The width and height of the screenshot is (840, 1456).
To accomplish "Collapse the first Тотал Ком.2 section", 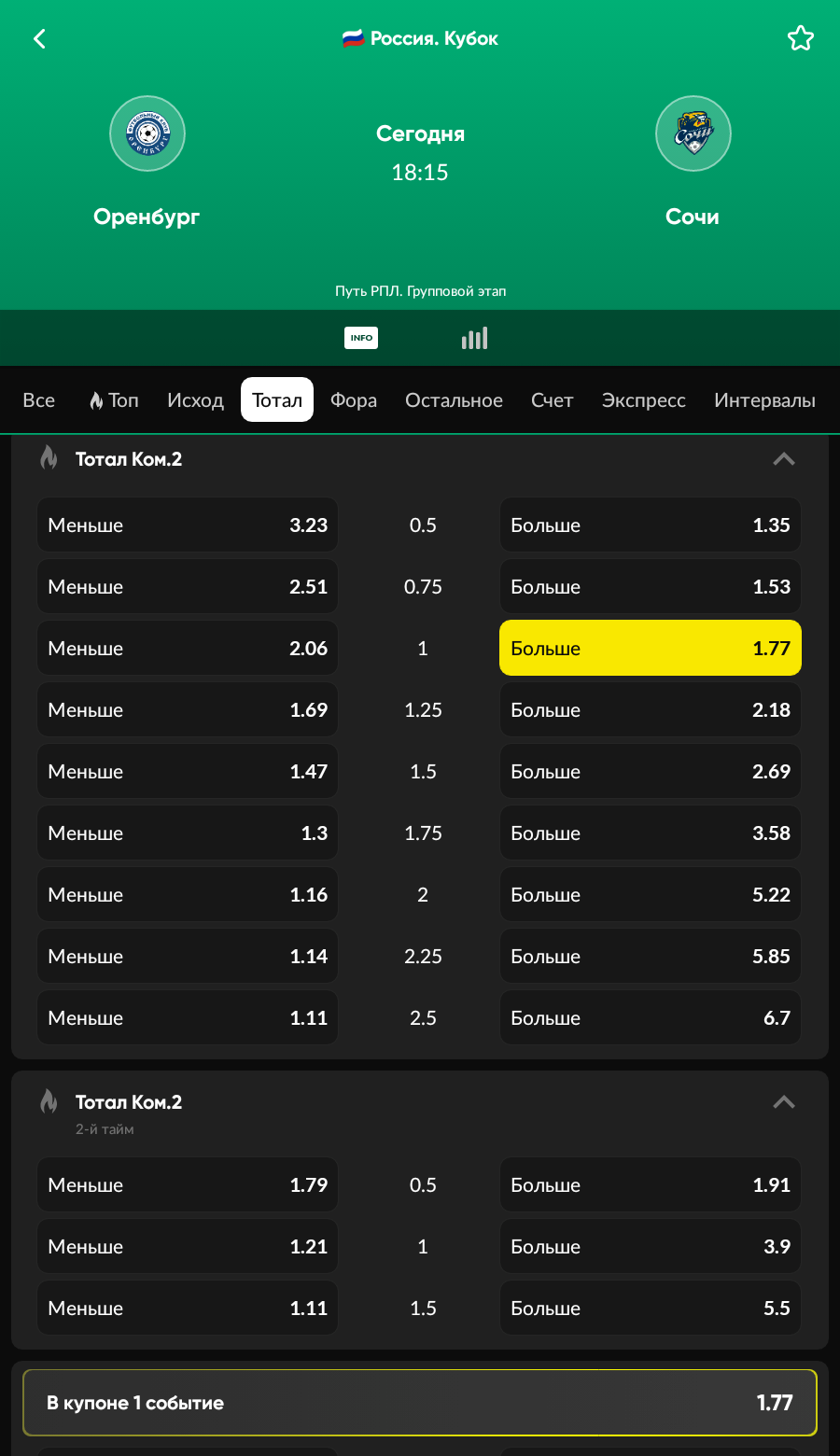I will [x=784, y=458].
